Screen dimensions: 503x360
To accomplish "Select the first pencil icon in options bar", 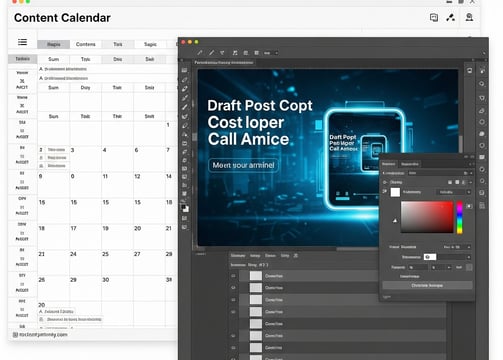I will point(200,53).
